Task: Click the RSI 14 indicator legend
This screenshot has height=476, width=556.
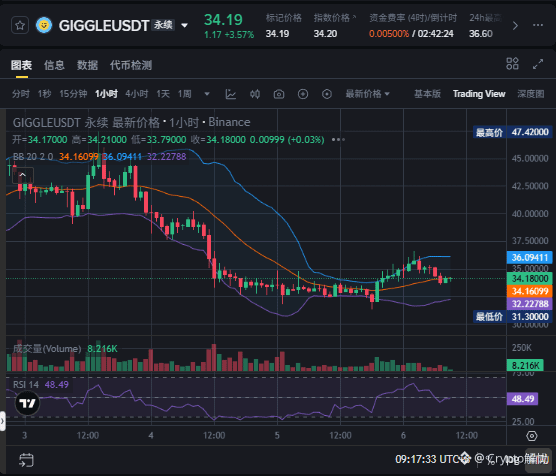Action: 26,384
